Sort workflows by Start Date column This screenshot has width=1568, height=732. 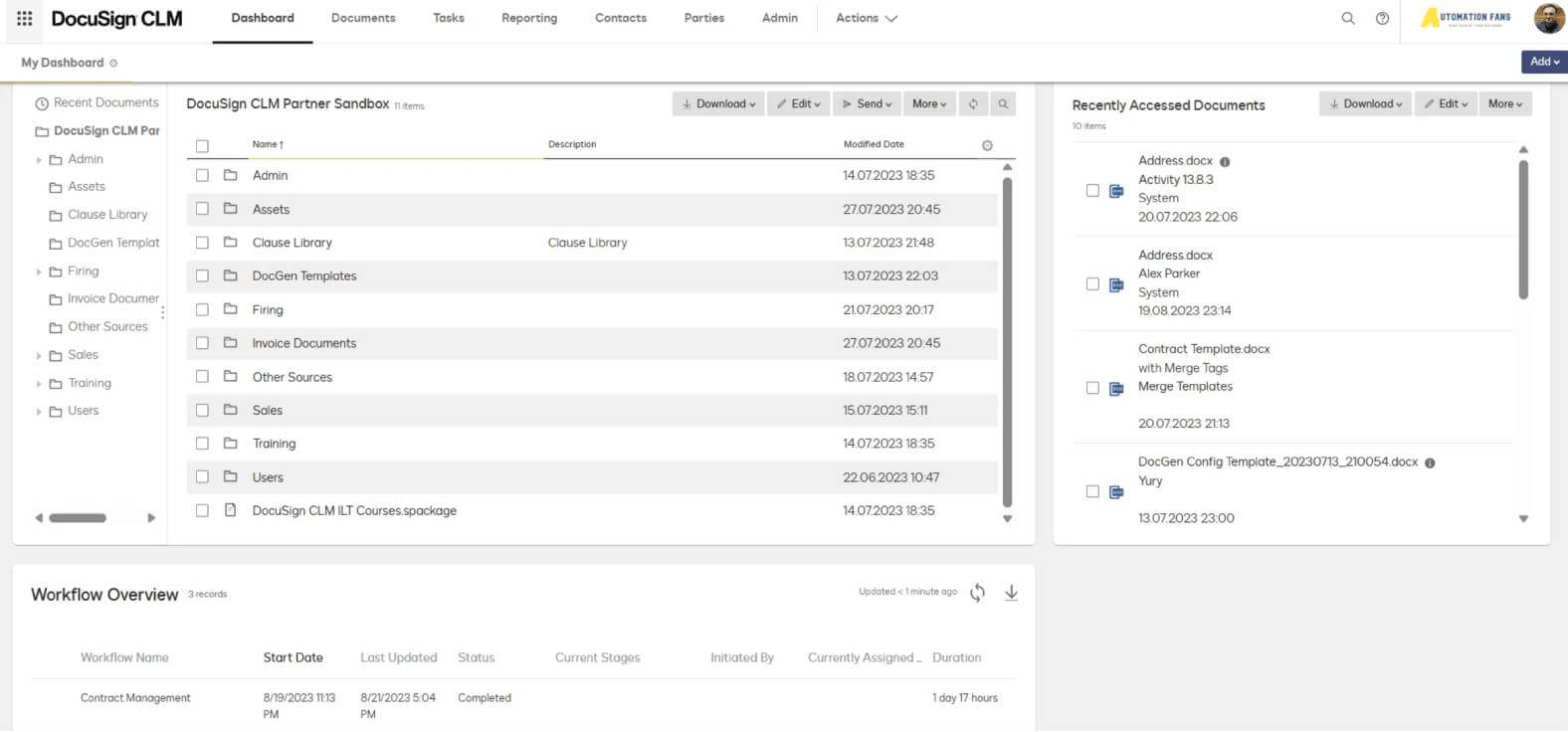pyautogui.click(x=294, y=657)
